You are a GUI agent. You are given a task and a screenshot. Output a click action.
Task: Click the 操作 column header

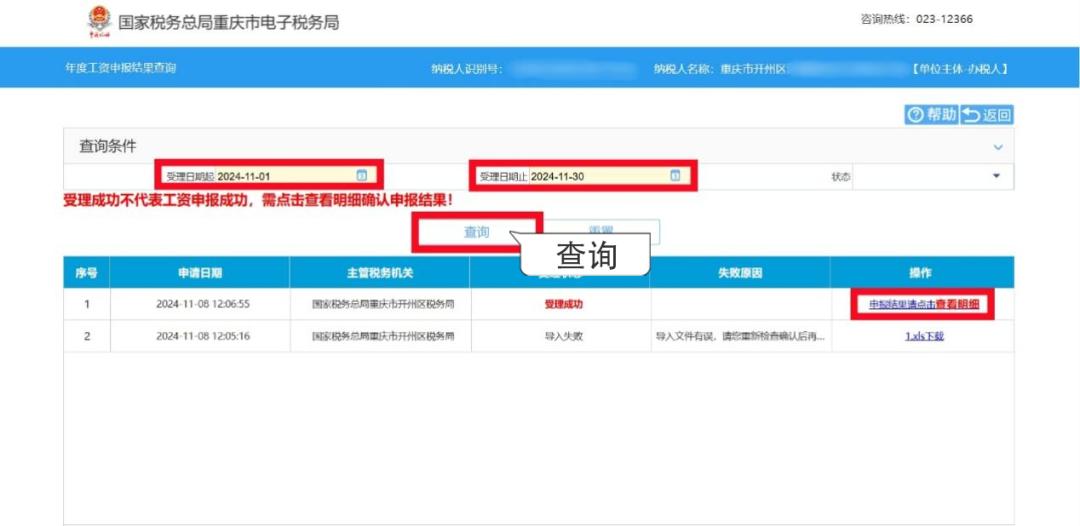tap(922, 273)
